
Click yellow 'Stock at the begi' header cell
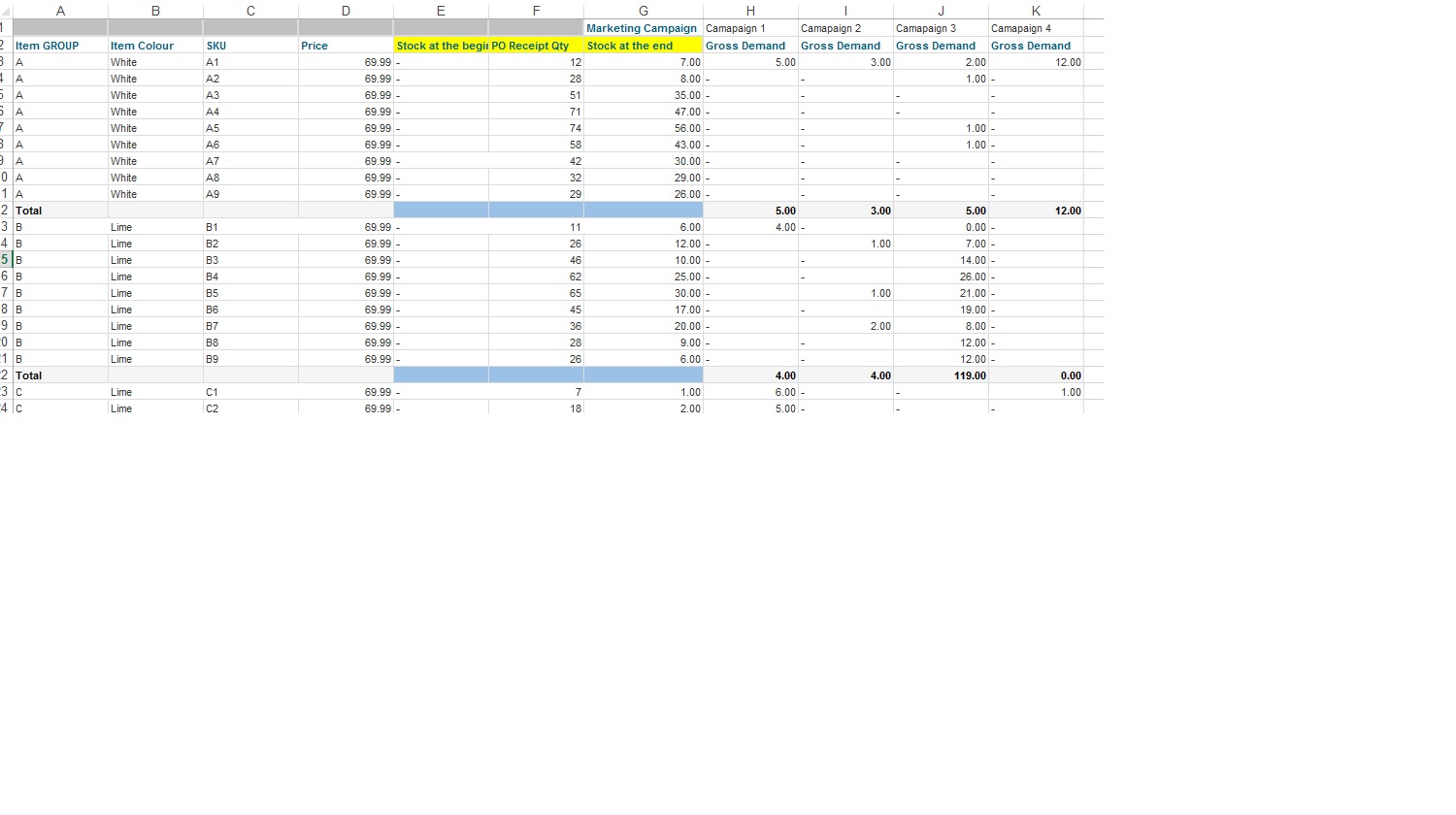coord(441,46)
